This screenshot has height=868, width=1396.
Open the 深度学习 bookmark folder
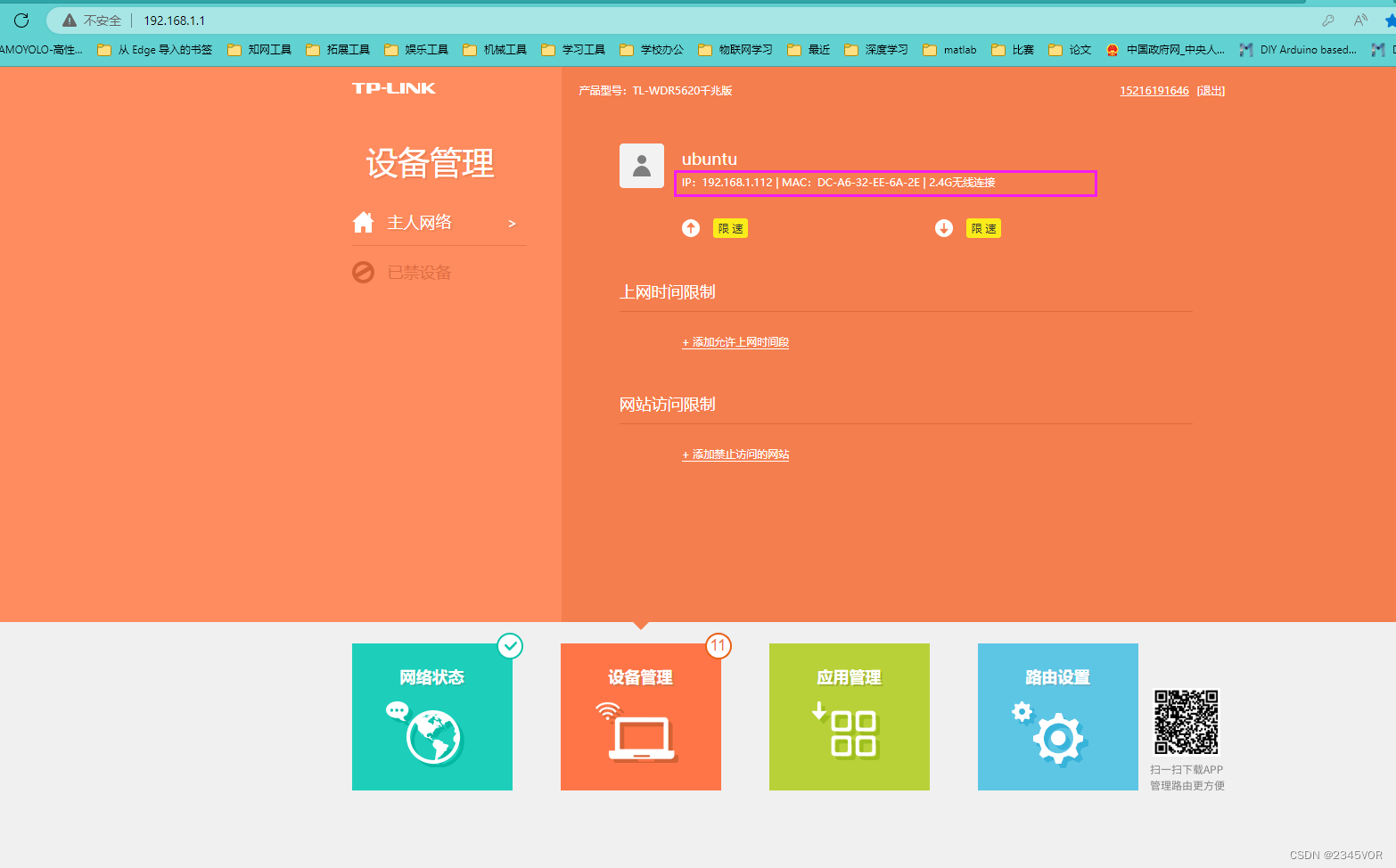tap(876, 50)
